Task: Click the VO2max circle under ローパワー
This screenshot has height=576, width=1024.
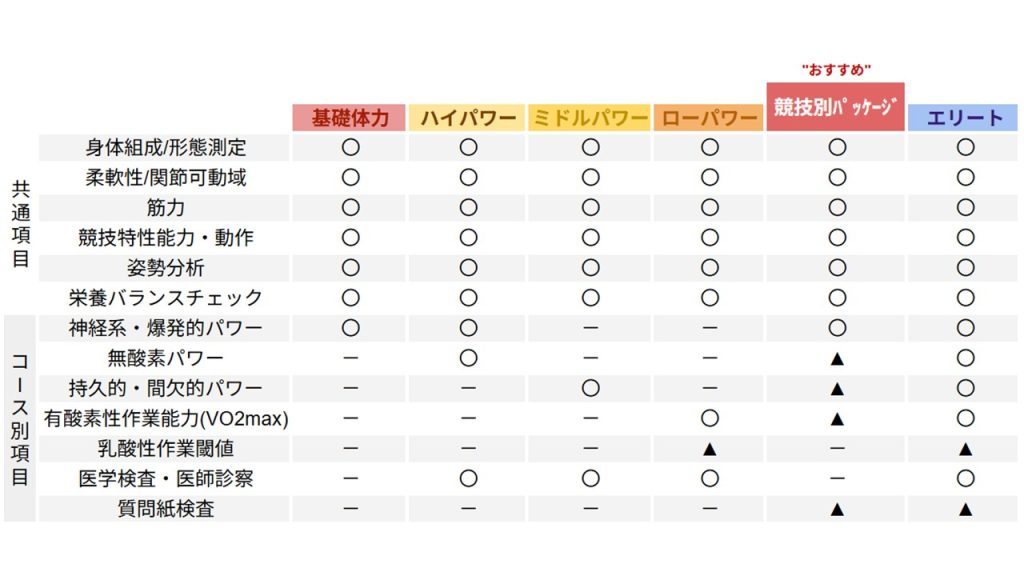Action: (710, 418)
